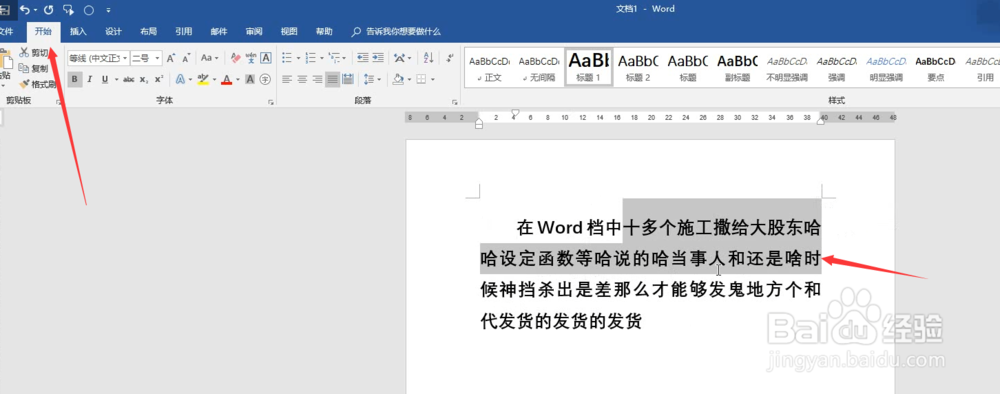Open the font name combo box

point(98,58)
